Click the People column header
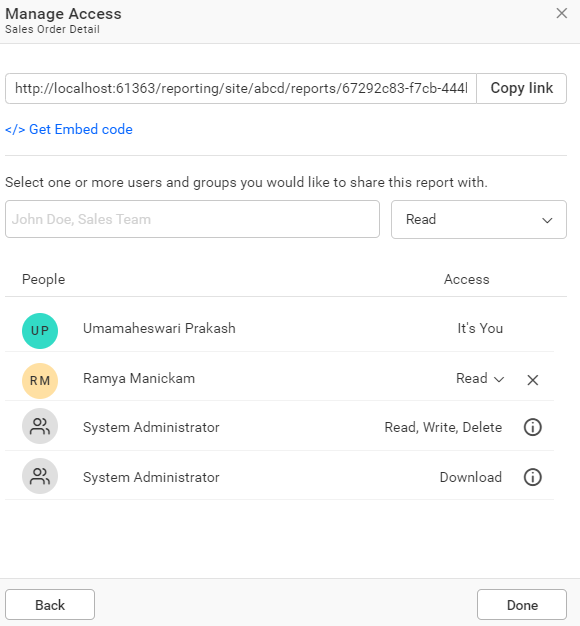 [x=44, y=279]
